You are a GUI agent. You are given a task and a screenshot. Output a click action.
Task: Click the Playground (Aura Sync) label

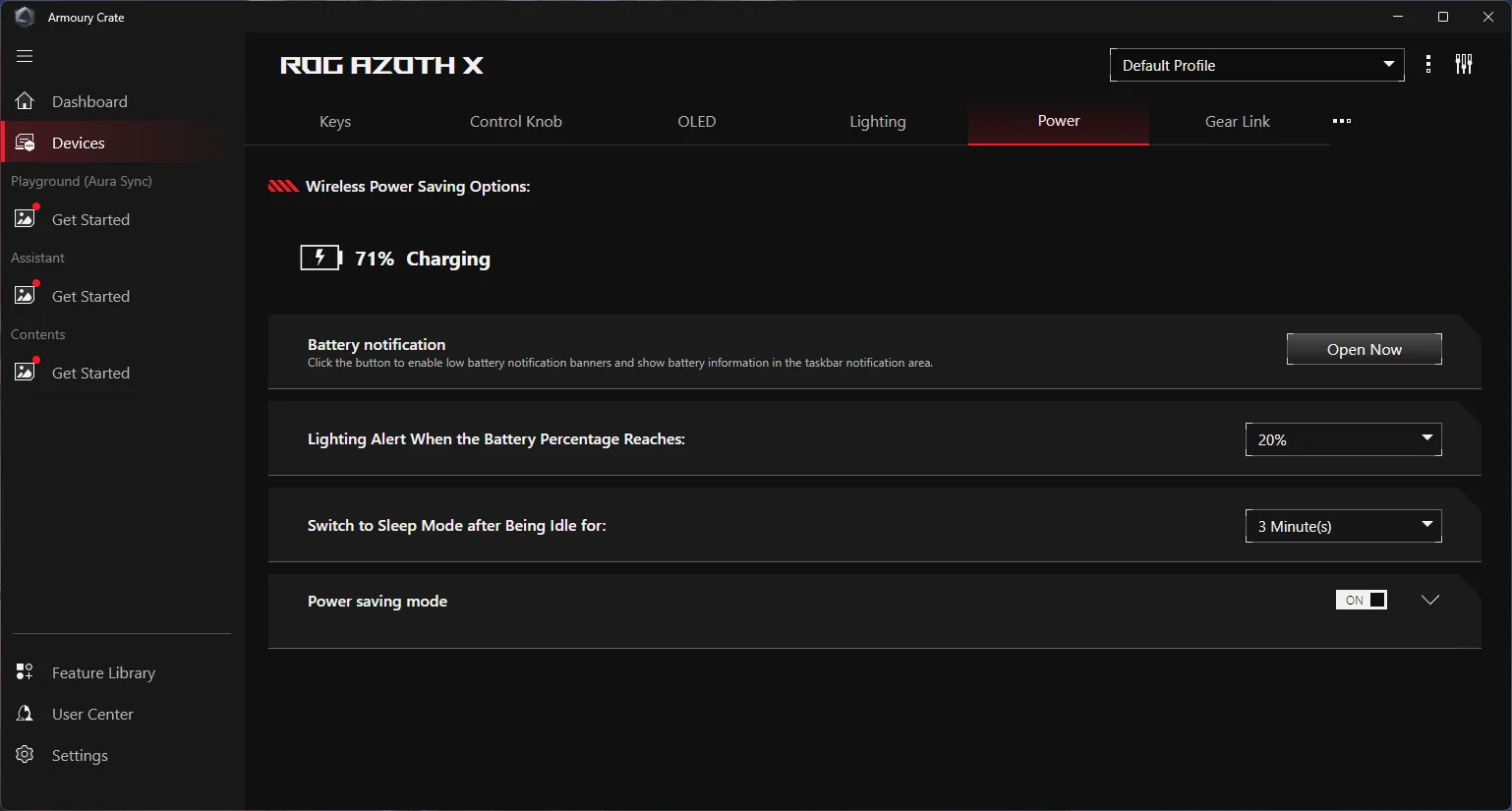[x=82, y=181]
